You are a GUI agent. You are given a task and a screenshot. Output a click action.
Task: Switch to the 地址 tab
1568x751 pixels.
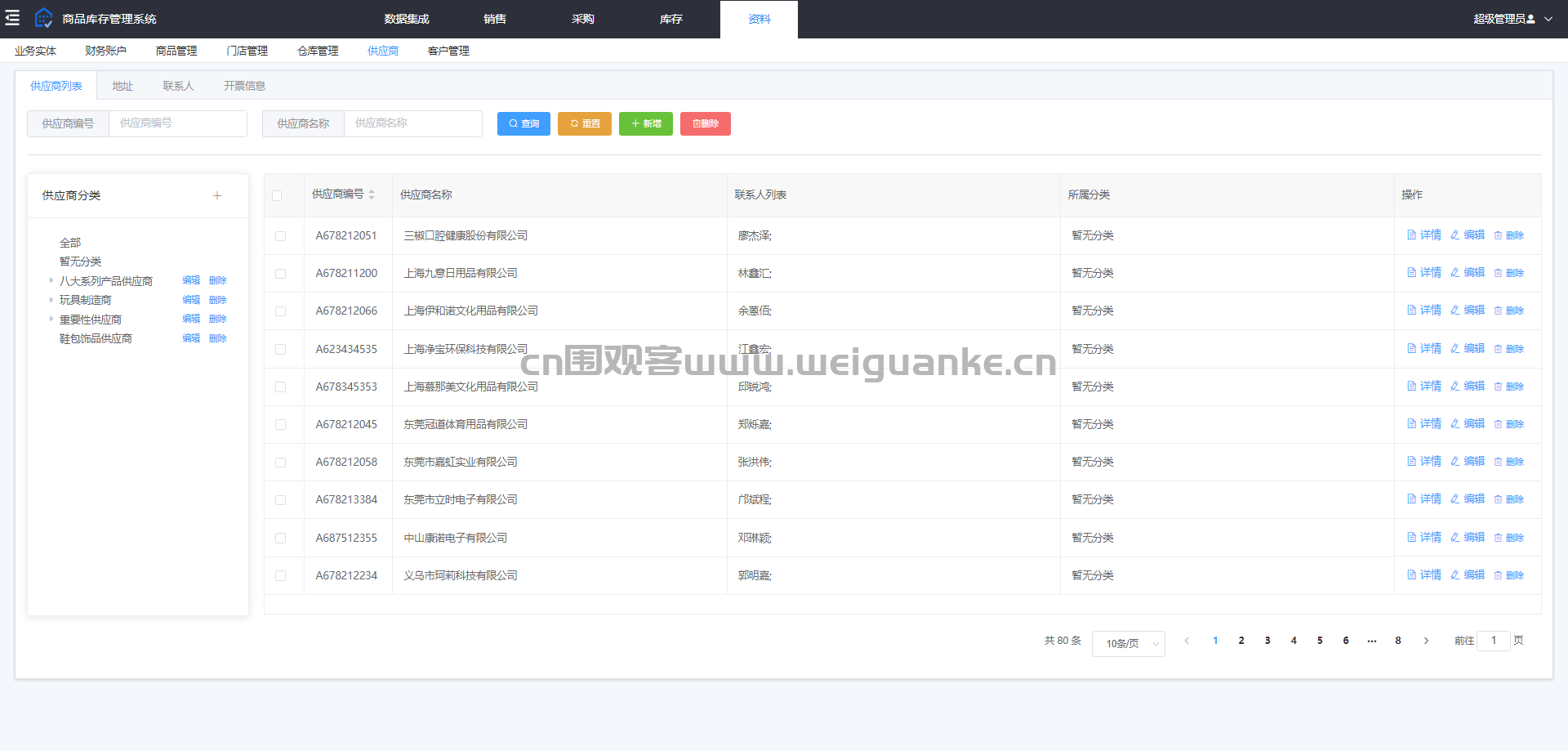(x=122, y=86)
